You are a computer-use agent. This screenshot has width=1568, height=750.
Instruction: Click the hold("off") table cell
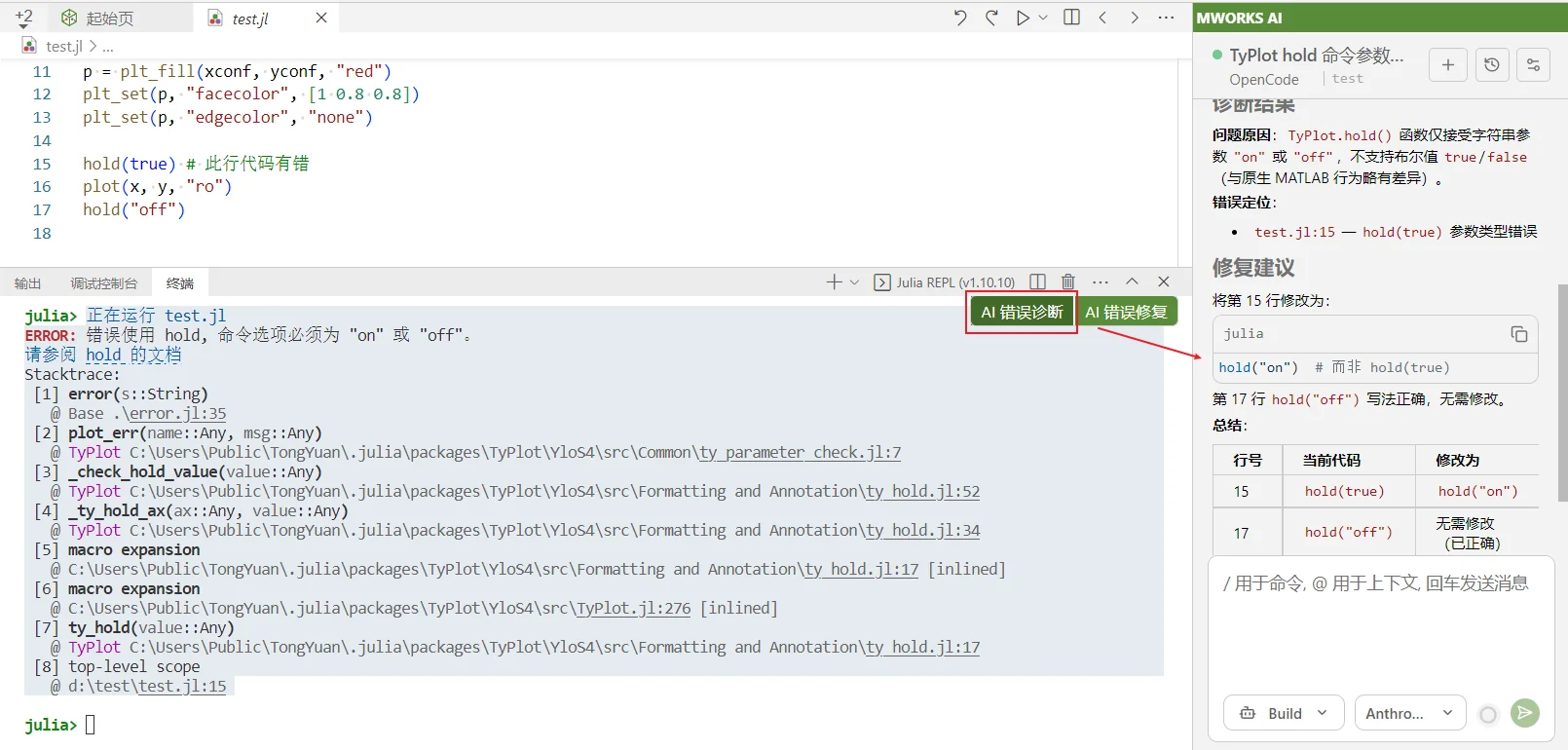pyautogui.click(x=1348, y=533)
